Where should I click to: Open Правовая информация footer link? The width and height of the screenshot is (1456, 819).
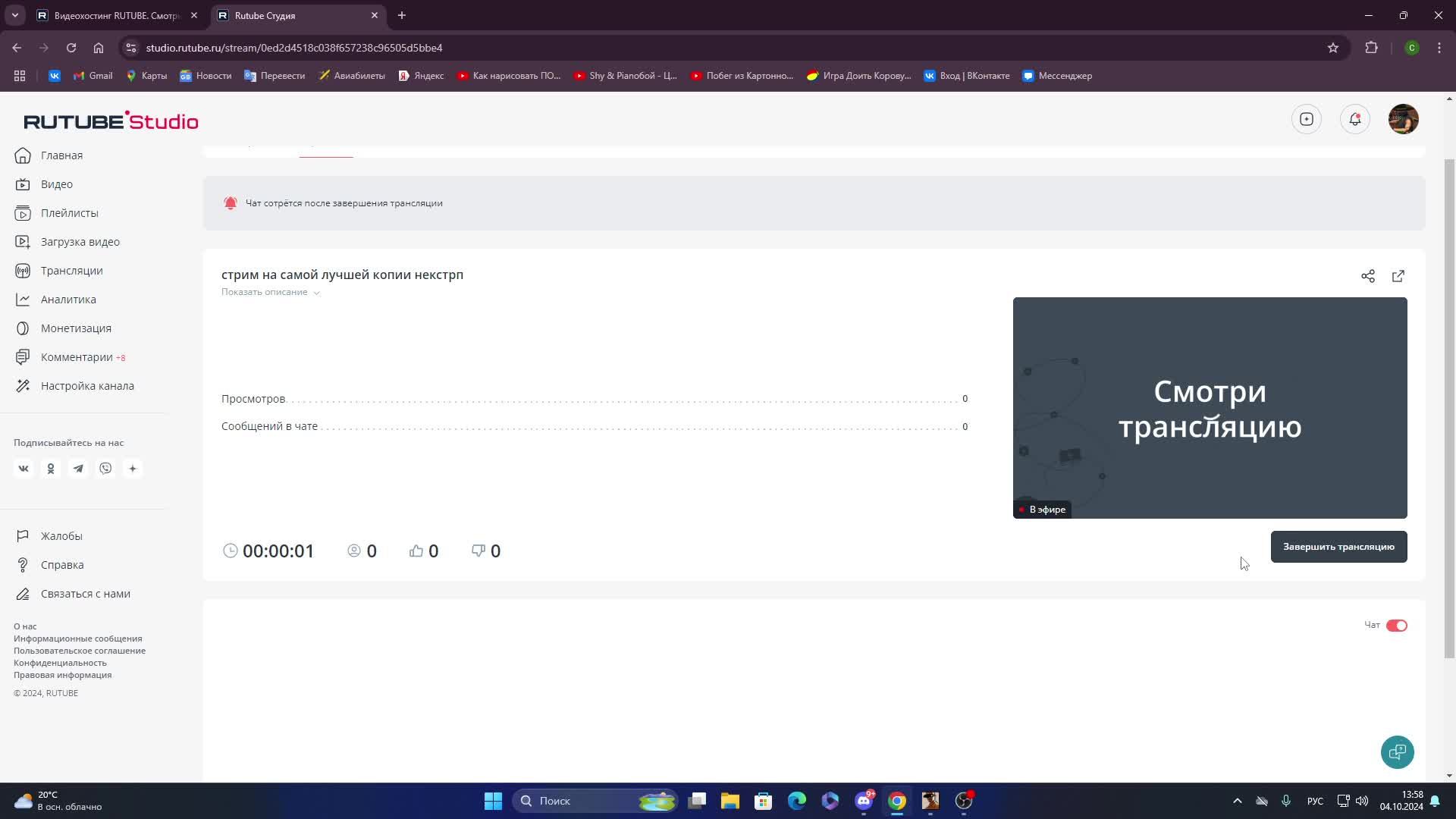point(63,675)
